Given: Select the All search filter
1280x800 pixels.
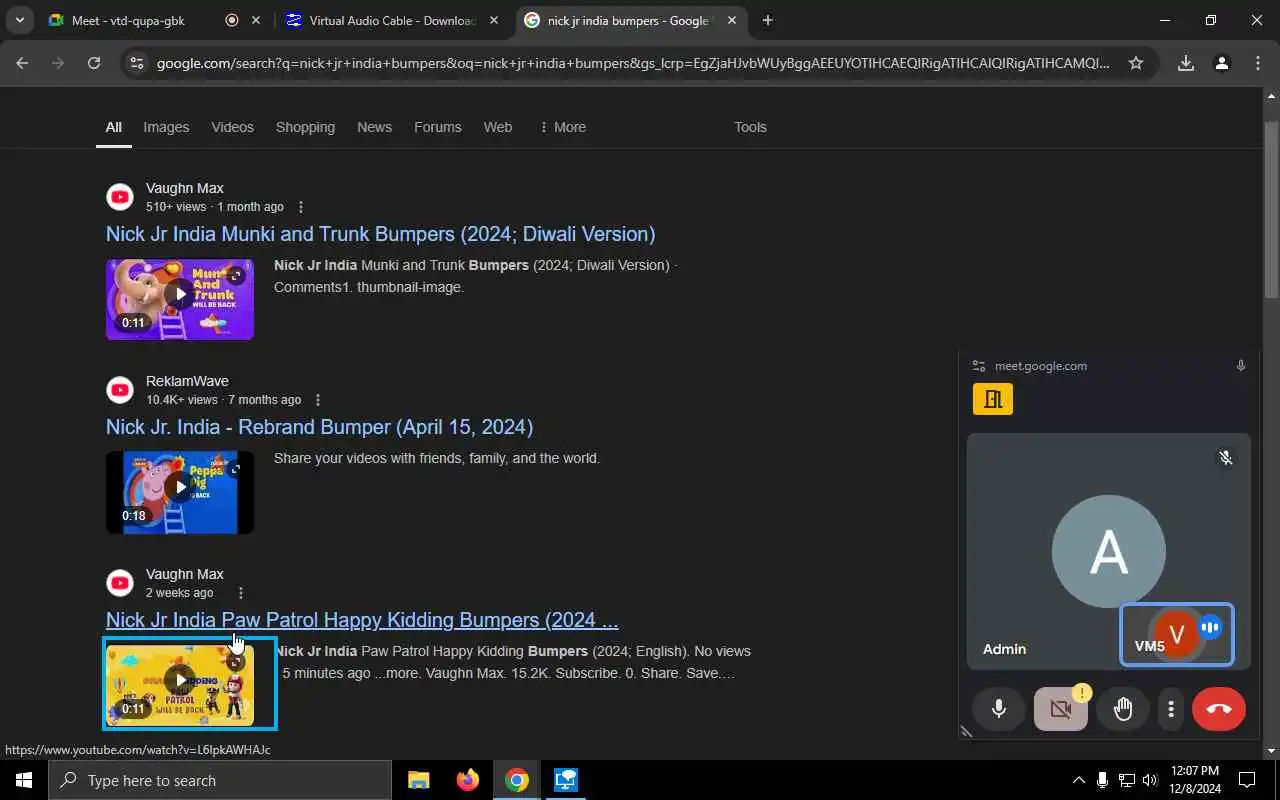Looking at the screenshot, I should 114,127.
